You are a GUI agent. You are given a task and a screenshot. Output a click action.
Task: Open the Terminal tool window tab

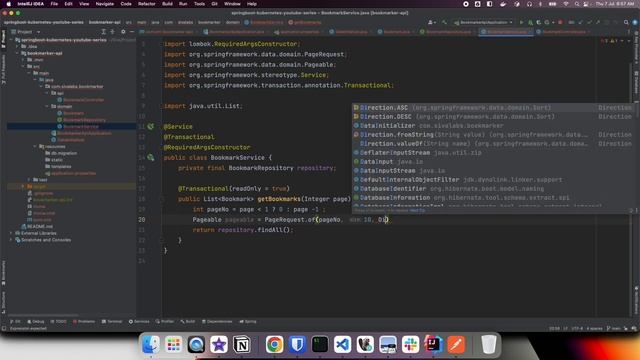pyautogui.click(x=112, y=322)
